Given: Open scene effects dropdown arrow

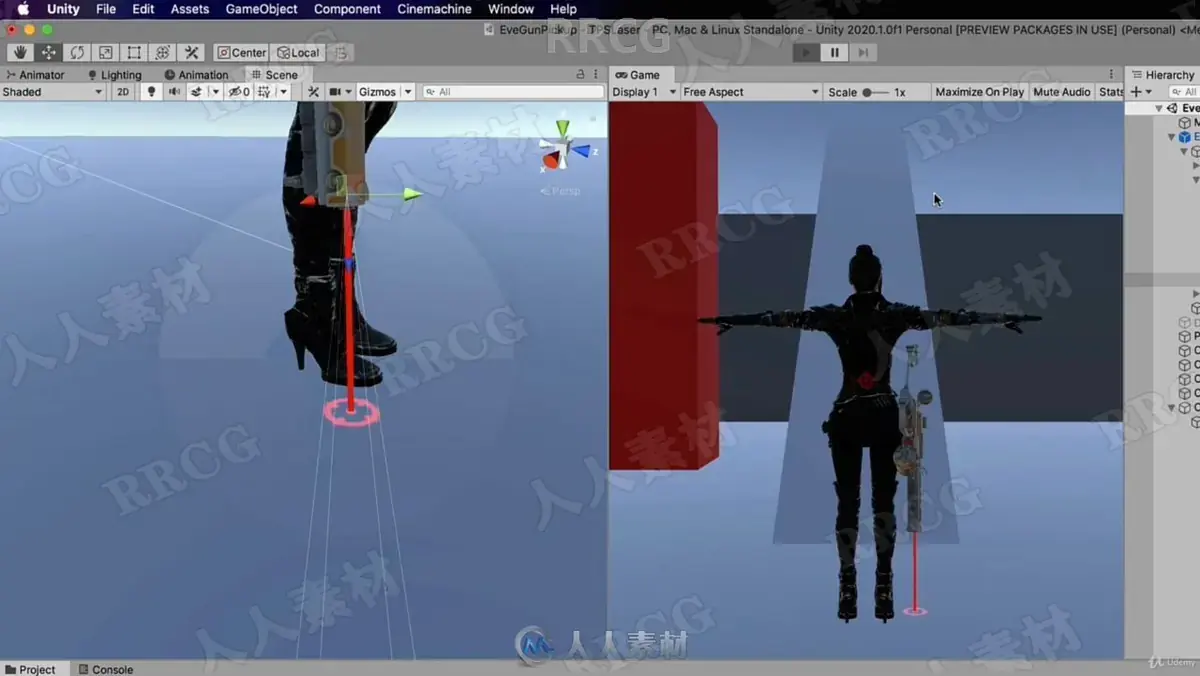Looking at the screenshot, I should coord(214,91).
